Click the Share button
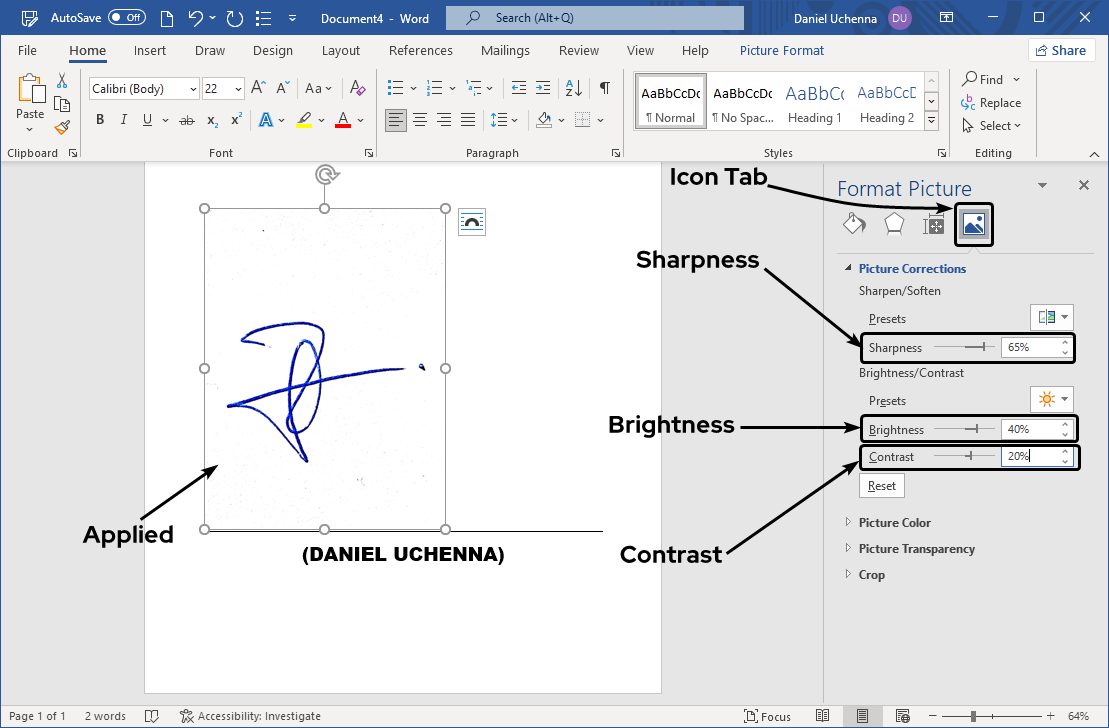 tap(1061, 49)
